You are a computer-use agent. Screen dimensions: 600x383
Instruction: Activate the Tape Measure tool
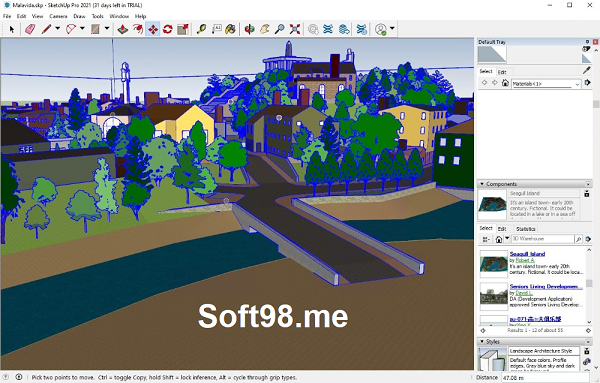[x=201, y=29]
